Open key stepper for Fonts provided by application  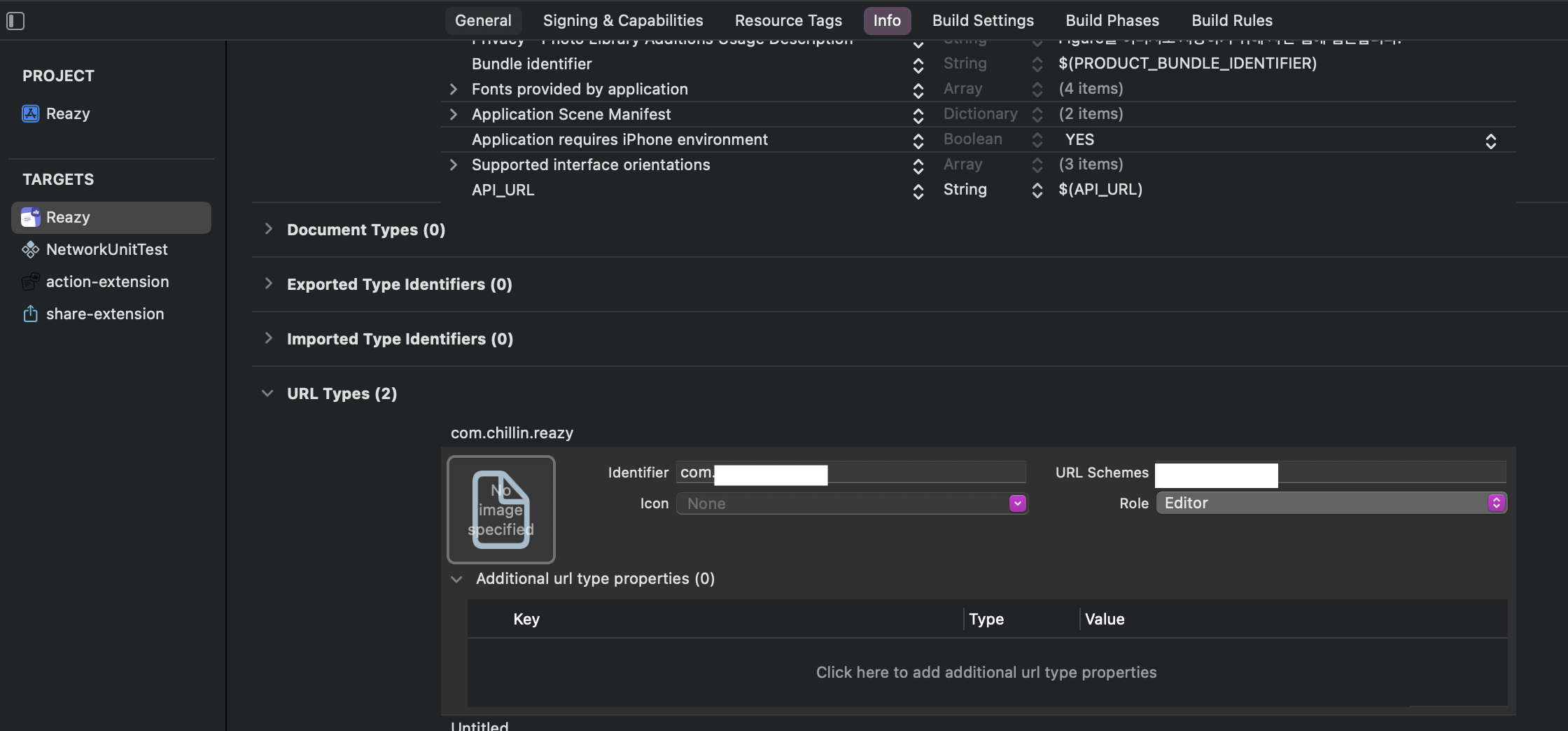(x=918, y=90)
